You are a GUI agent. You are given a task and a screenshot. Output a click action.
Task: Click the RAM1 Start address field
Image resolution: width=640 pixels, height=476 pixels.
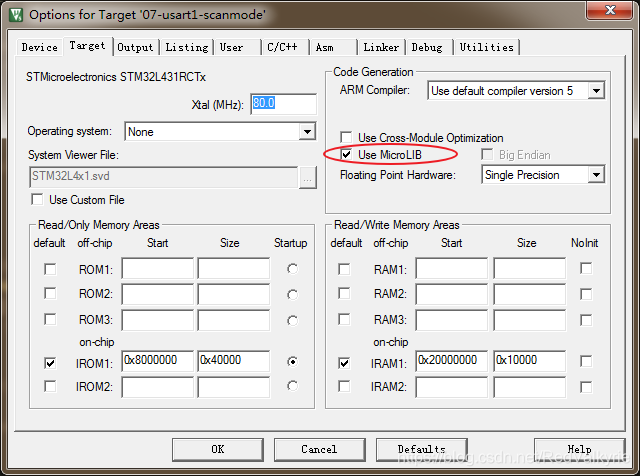(x=452, y=268)
